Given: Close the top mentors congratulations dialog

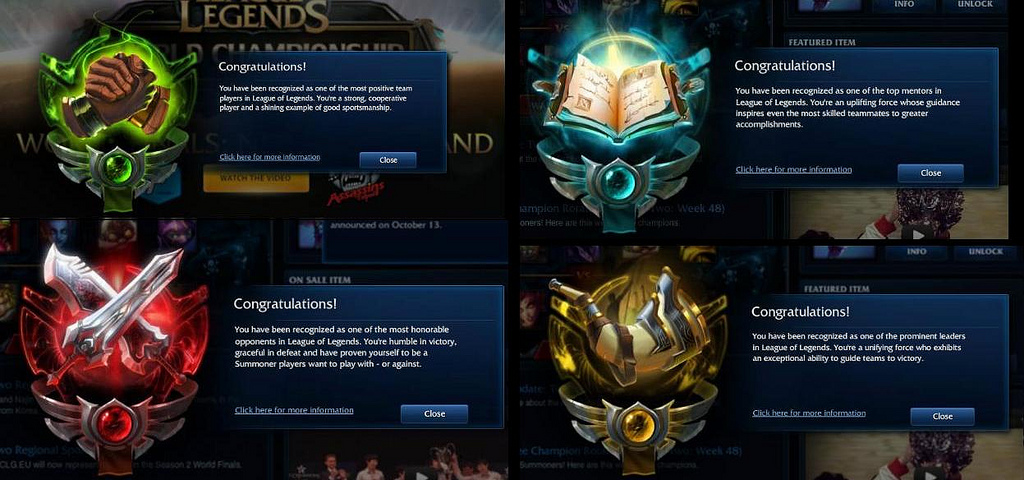Looking at the screenshot, I should click(x=931, y=173).
